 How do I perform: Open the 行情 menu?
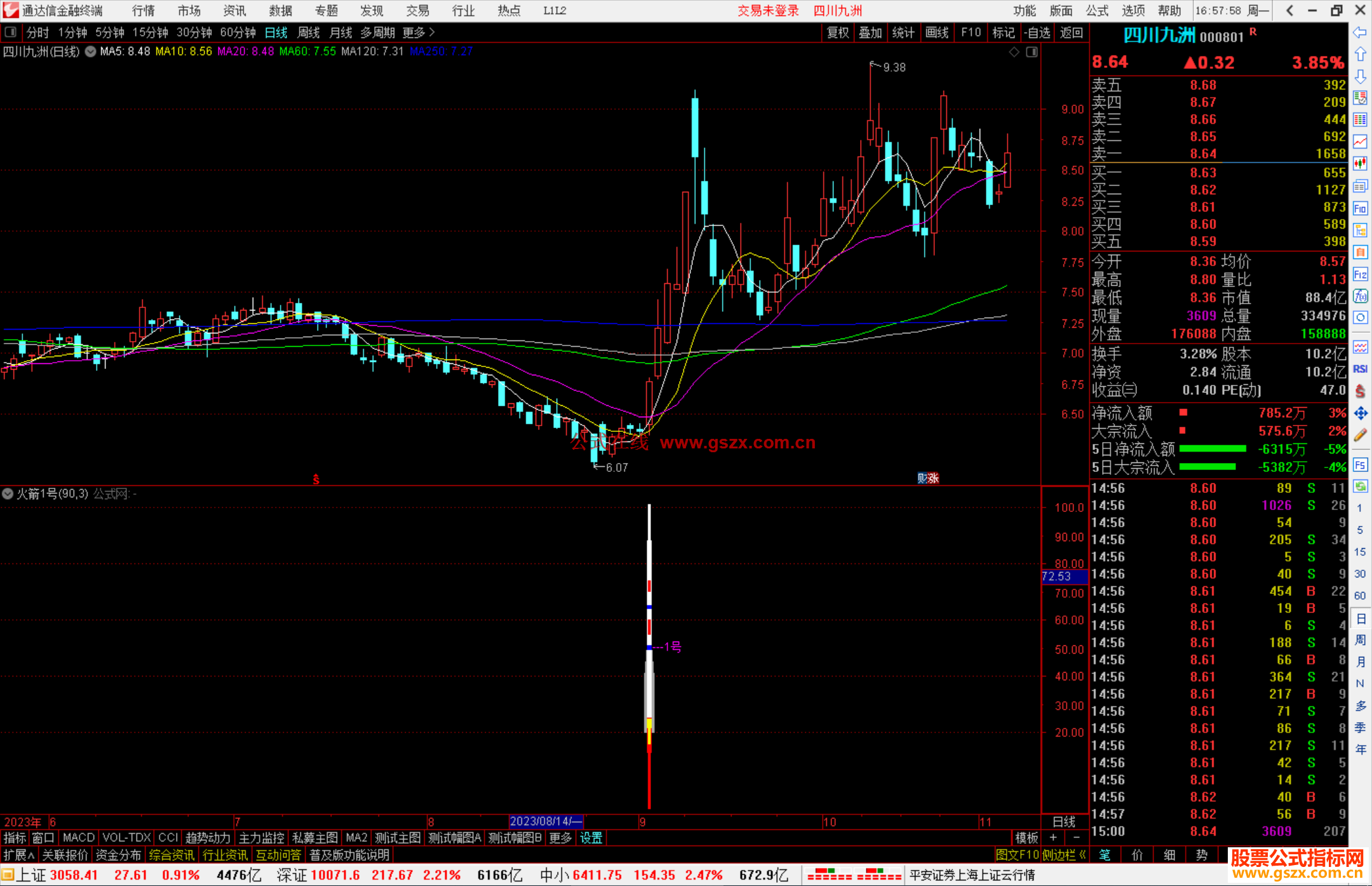click(143, 10)
